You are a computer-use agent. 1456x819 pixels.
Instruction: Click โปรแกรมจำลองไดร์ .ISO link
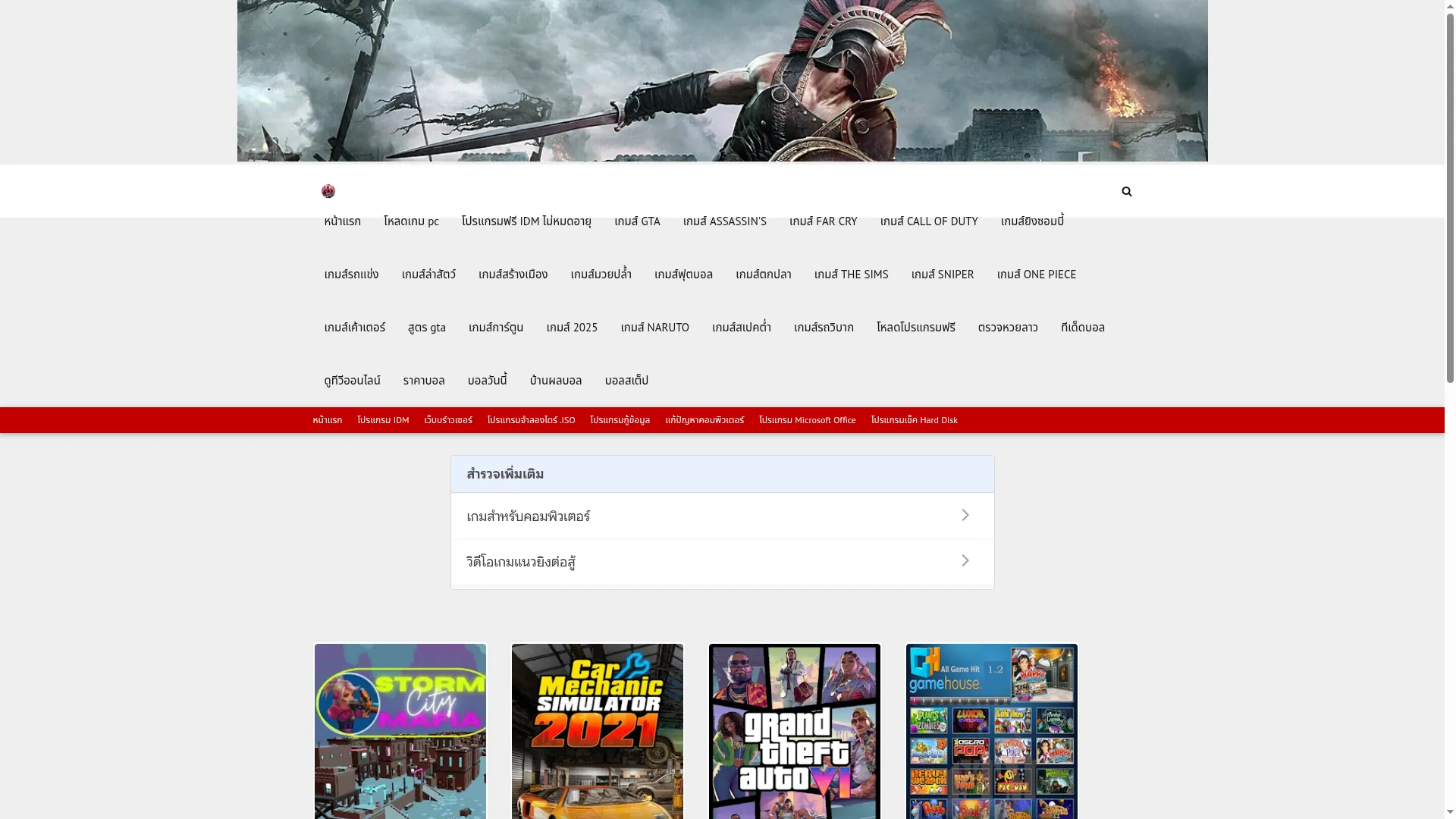point(531,420)
